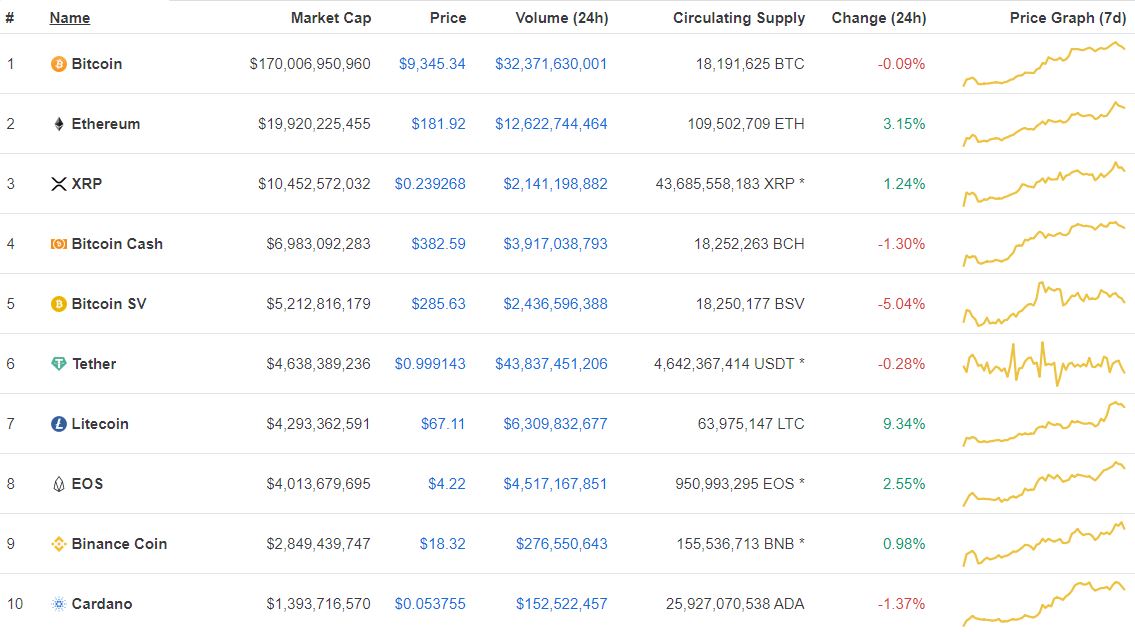Open Cardano price link $0.053755
1135x632 pixels.
[430, 604]
